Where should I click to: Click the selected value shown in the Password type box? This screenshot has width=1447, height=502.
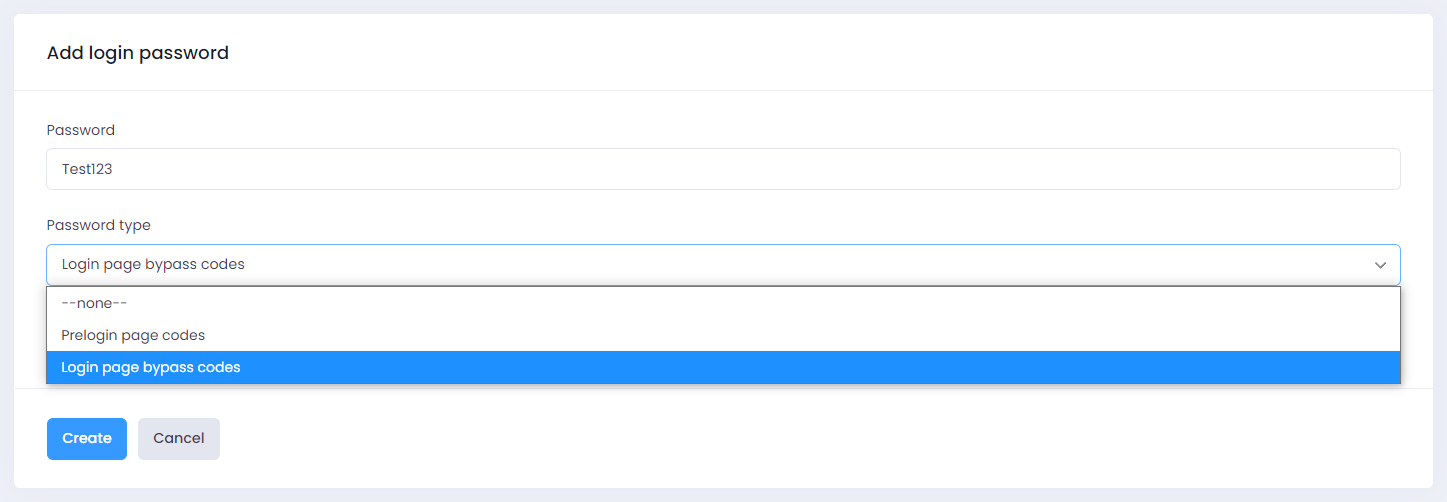(x=153, y=265)
